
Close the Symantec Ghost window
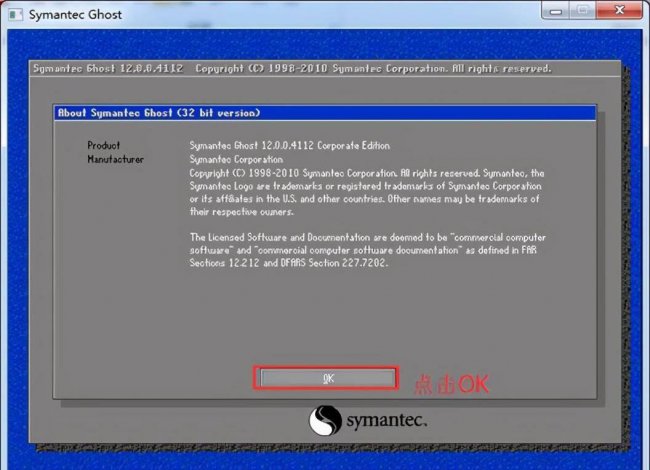(619, 11)
